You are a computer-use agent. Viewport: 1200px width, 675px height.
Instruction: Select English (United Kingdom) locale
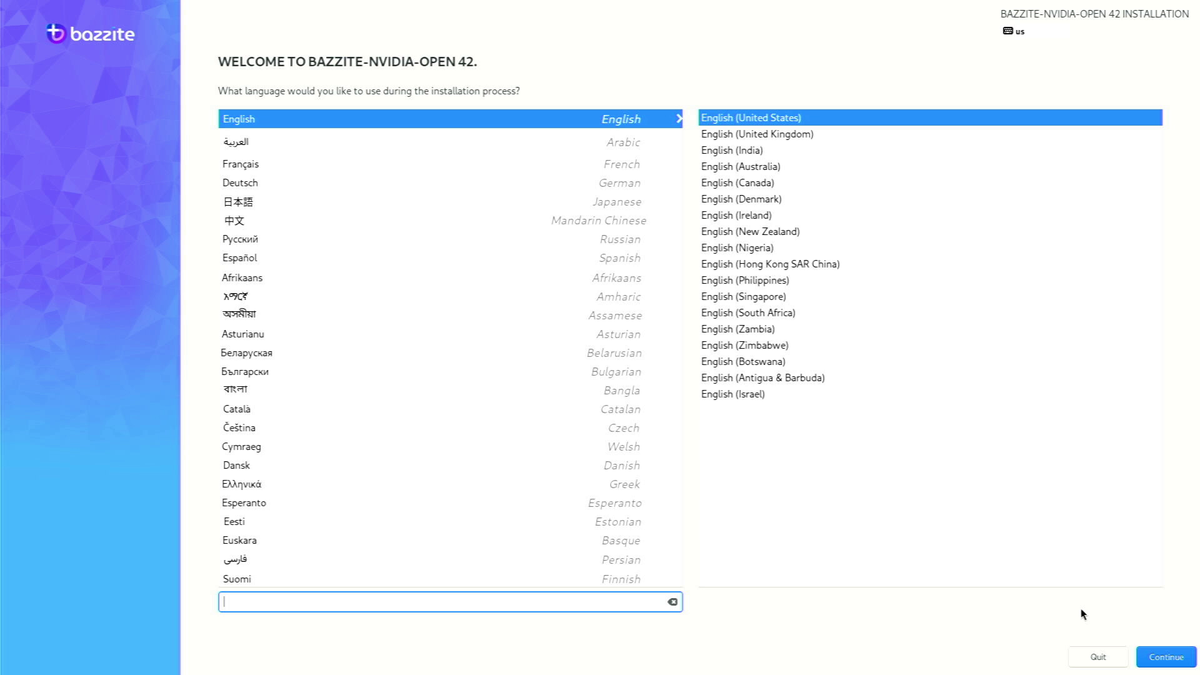(x=930, y=134)
